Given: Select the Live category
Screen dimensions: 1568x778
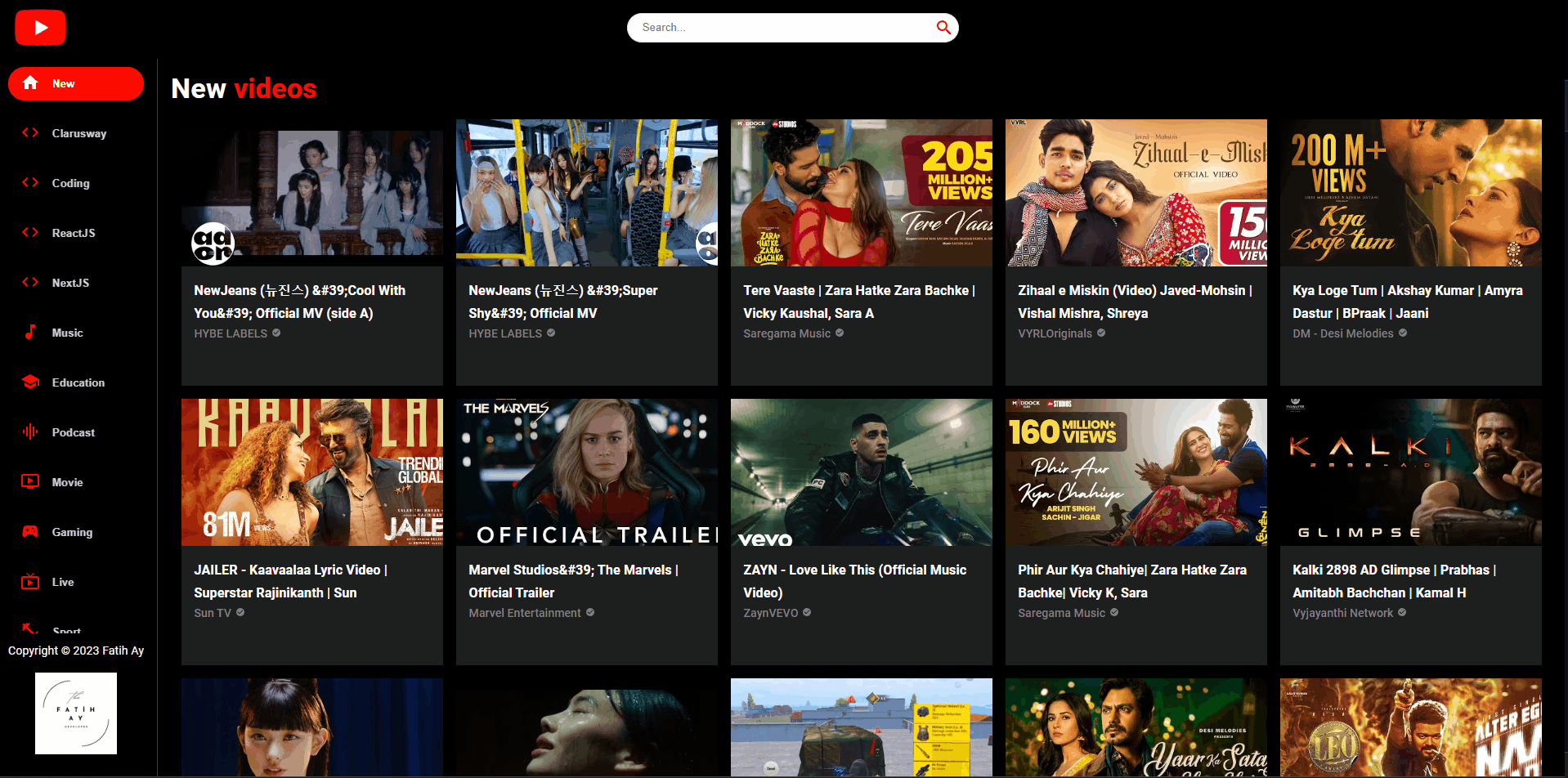Looking at the screenshot, I should click(x=76, y=582).
